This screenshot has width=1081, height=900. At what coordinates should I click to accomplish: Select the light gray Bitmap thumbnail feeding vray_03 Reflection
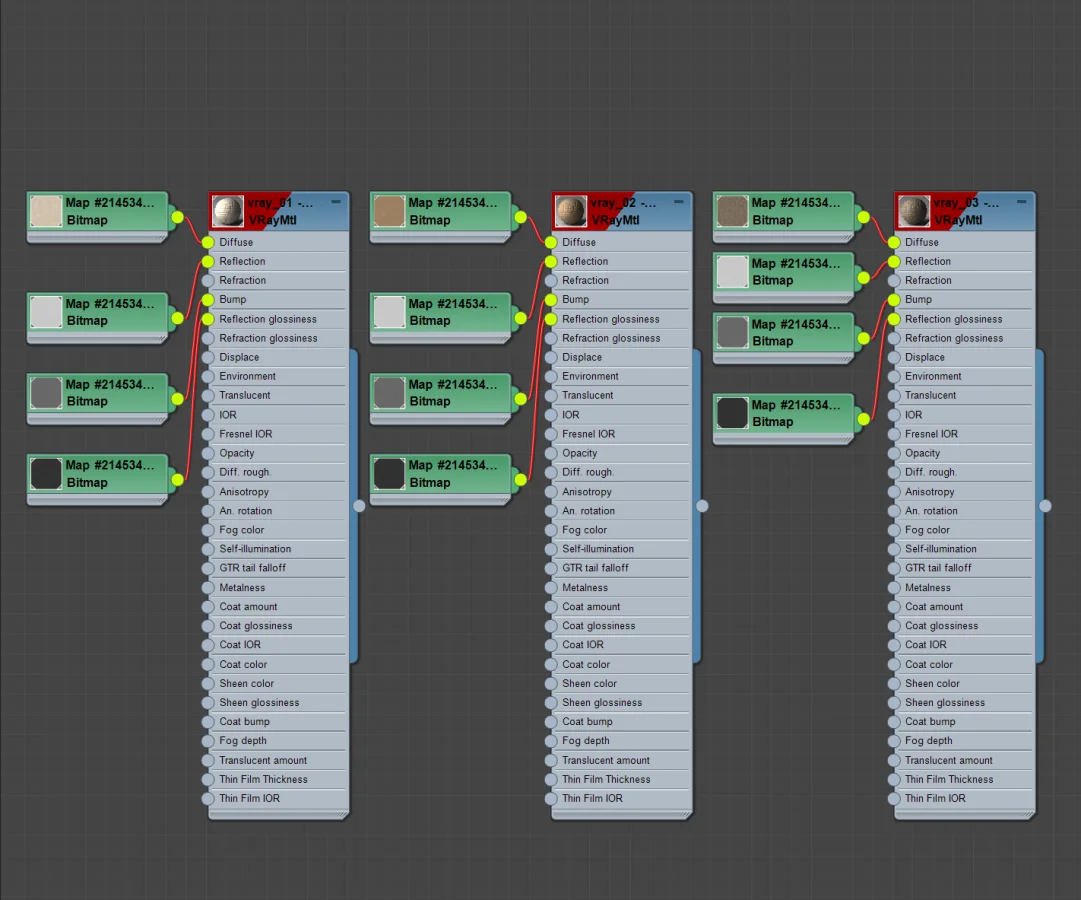click(732, 272)
